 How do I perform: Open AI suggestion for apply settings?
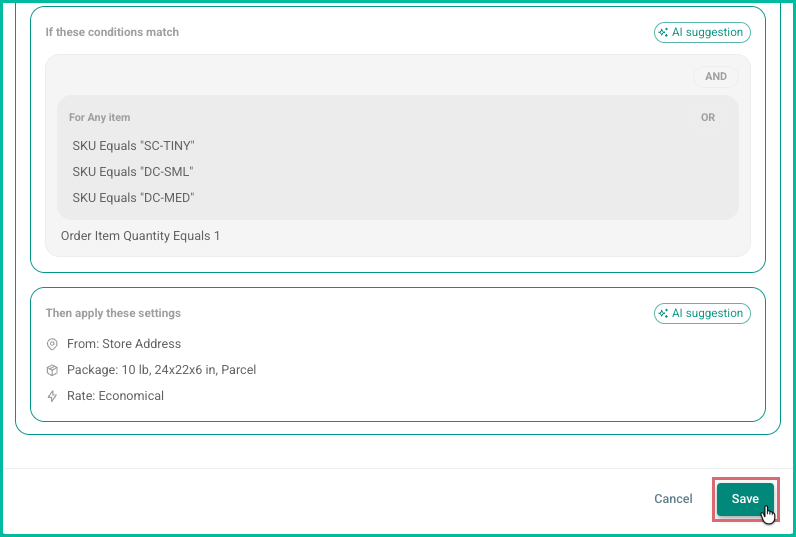(702, 314)
